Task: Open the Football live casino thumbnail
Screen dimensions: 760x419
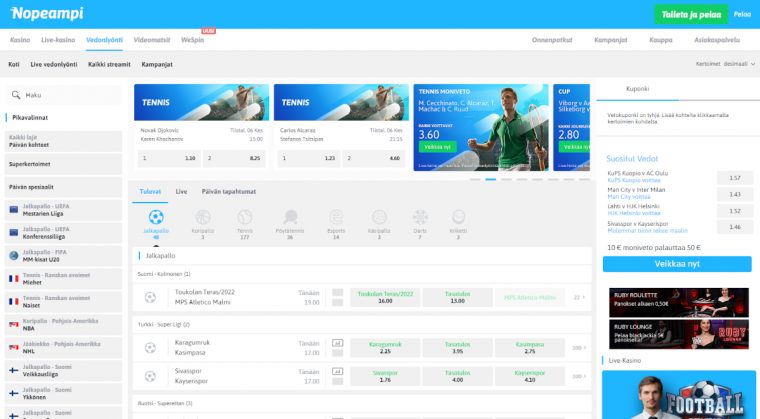Action: pyautogui.click(x=679, y=395)
